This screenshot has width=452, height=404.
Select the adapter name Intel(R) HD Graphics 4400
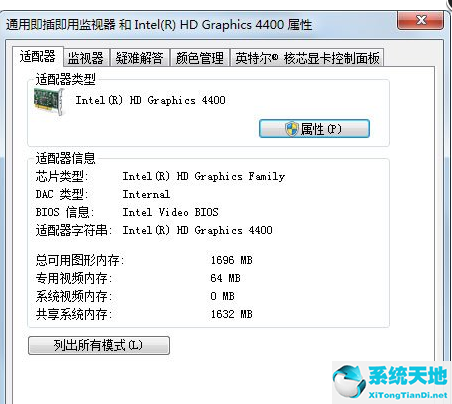(x=150, y=100)
